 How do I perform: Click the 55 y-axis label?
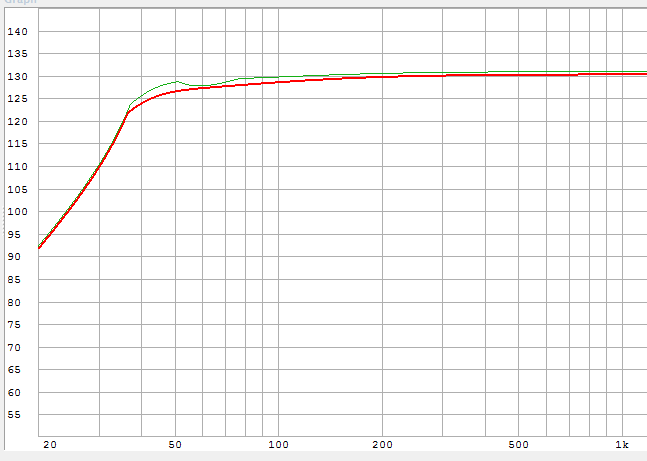(14, 415)
